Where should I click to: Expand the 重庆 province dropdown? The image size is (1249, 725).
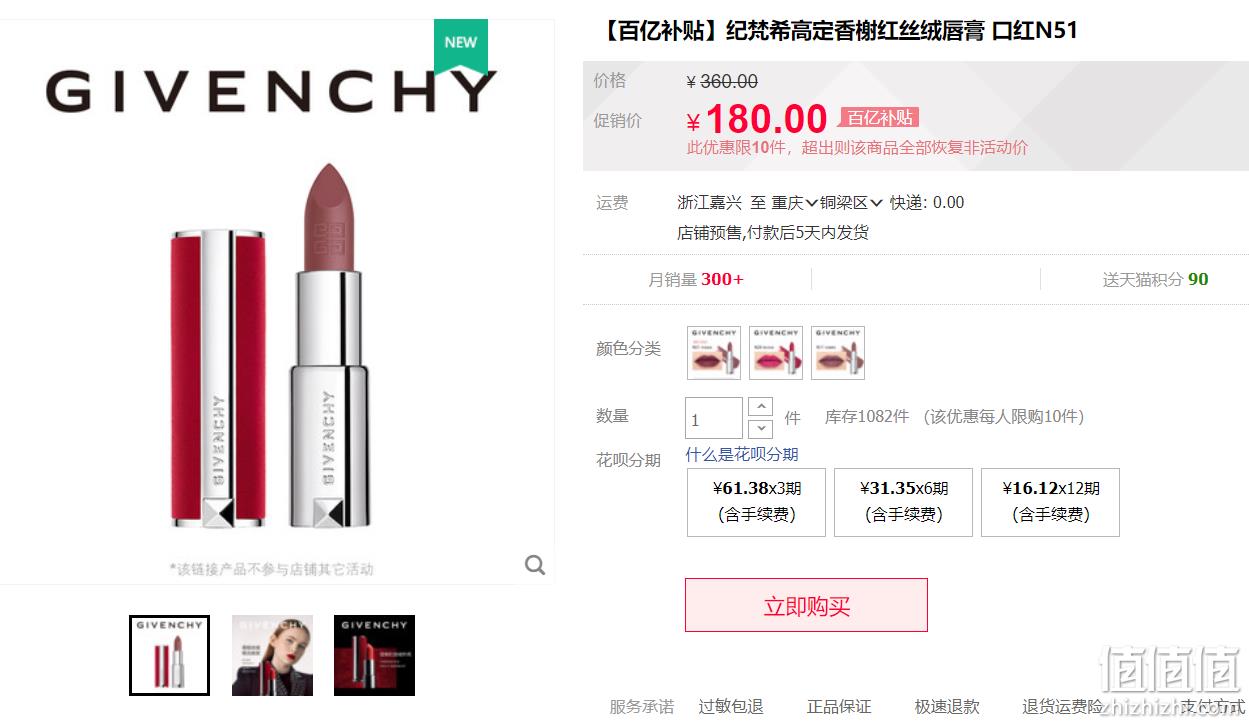click(x=795, y=202)
